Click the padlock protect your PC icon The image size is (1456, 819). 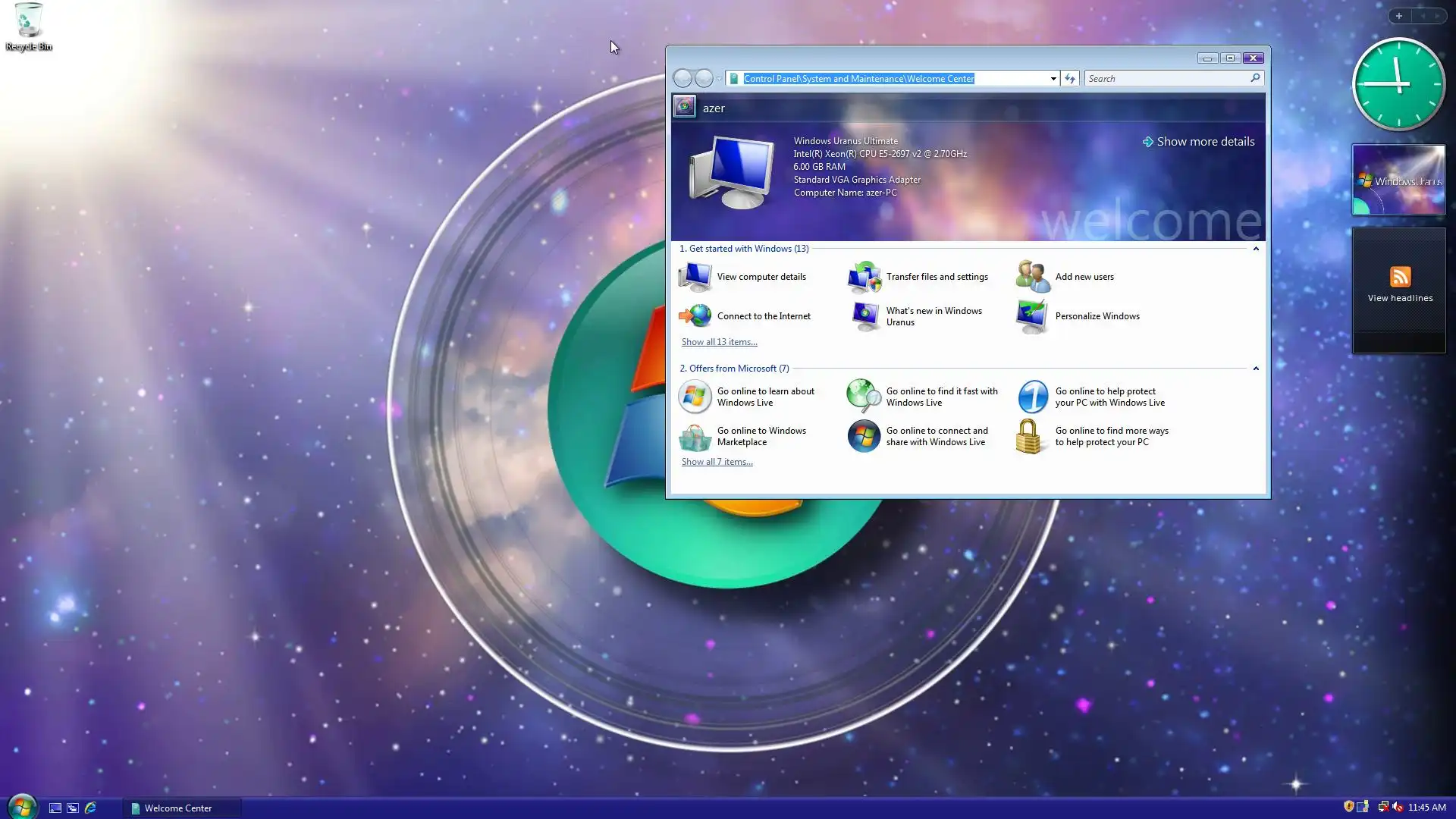(x=1029, y=437)
